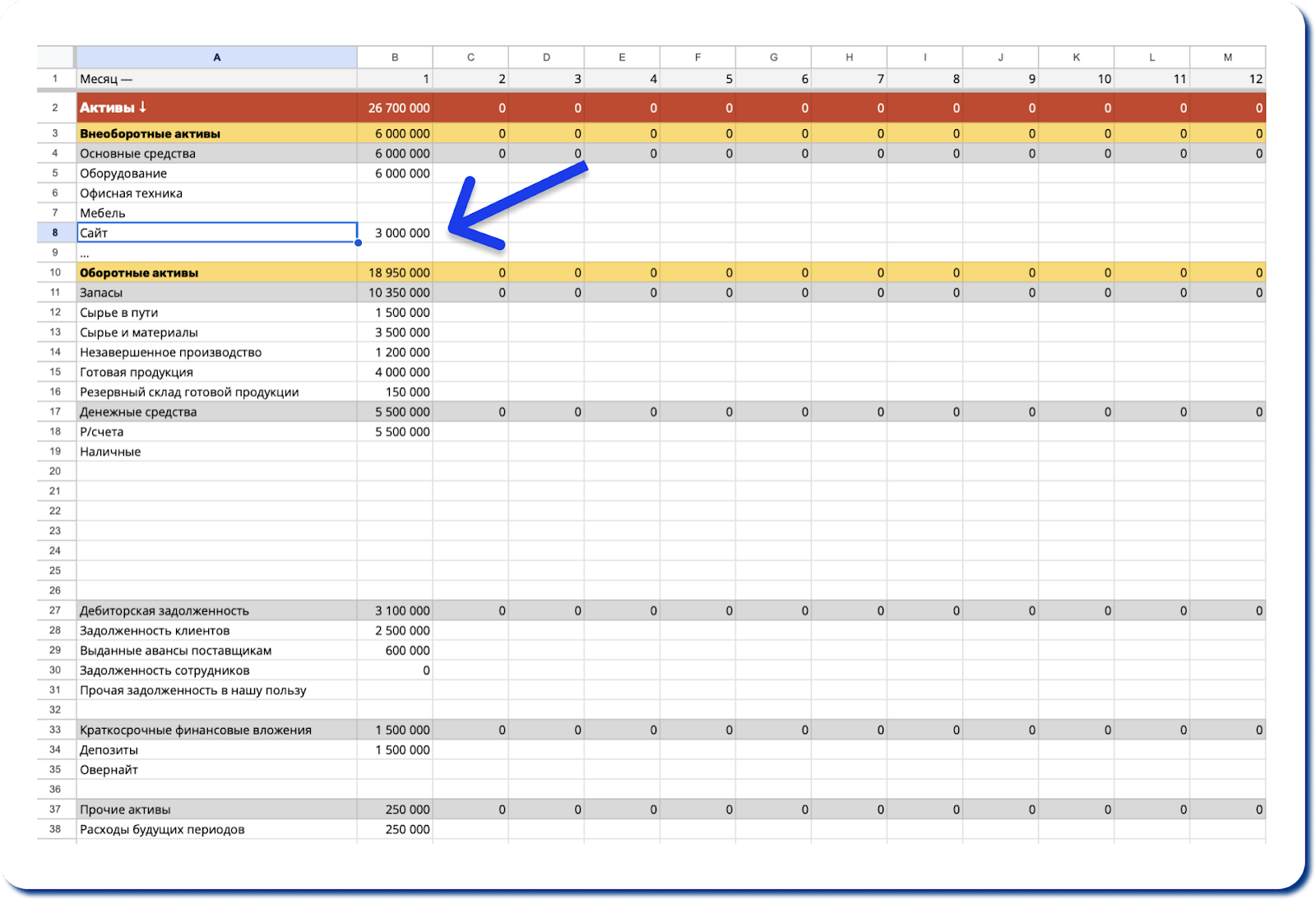Select column M header
The image size is (1316, 900).
(1227, 58)
